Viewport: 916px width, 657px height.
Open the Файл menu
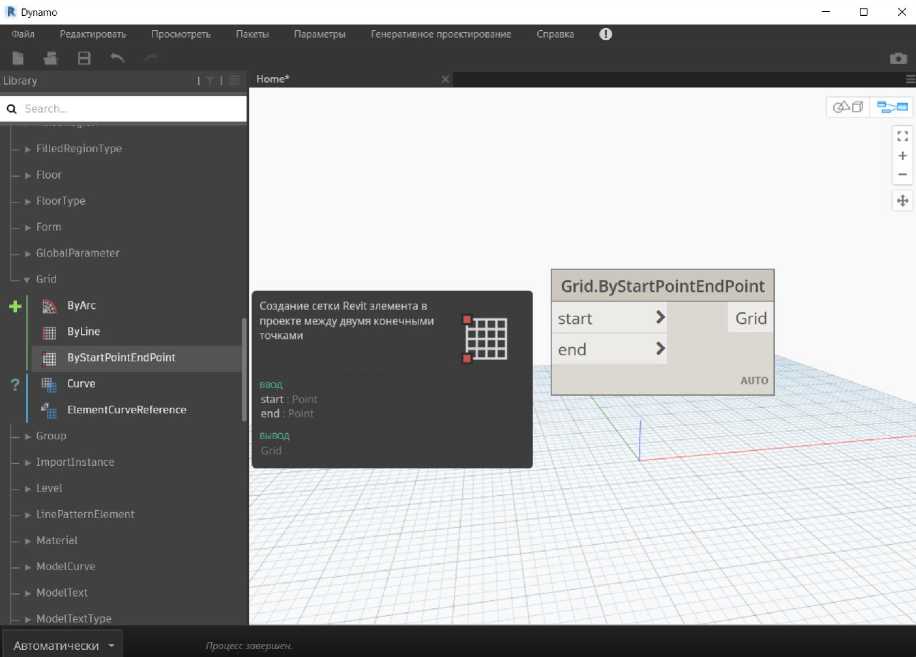click(23, 34)
